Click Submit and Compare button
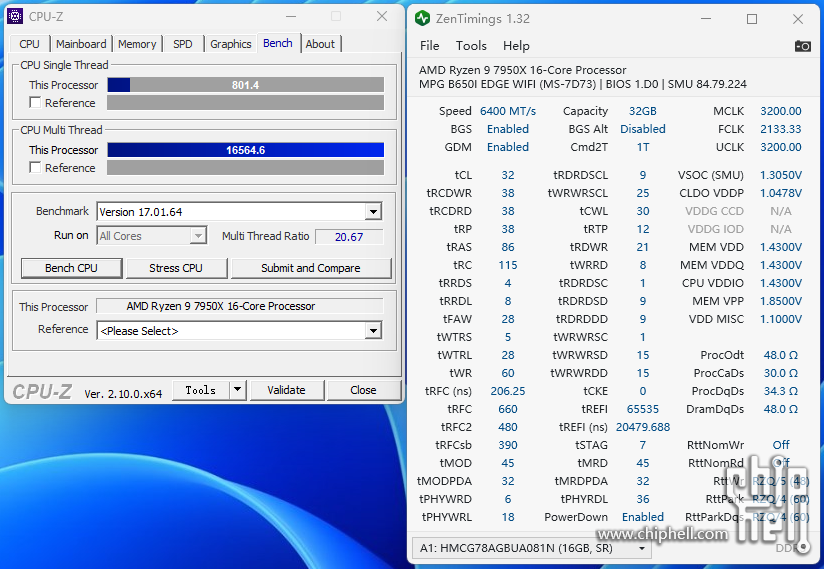Image resolution: width=824 pixels, height=569 pixels. pos(311,268)
